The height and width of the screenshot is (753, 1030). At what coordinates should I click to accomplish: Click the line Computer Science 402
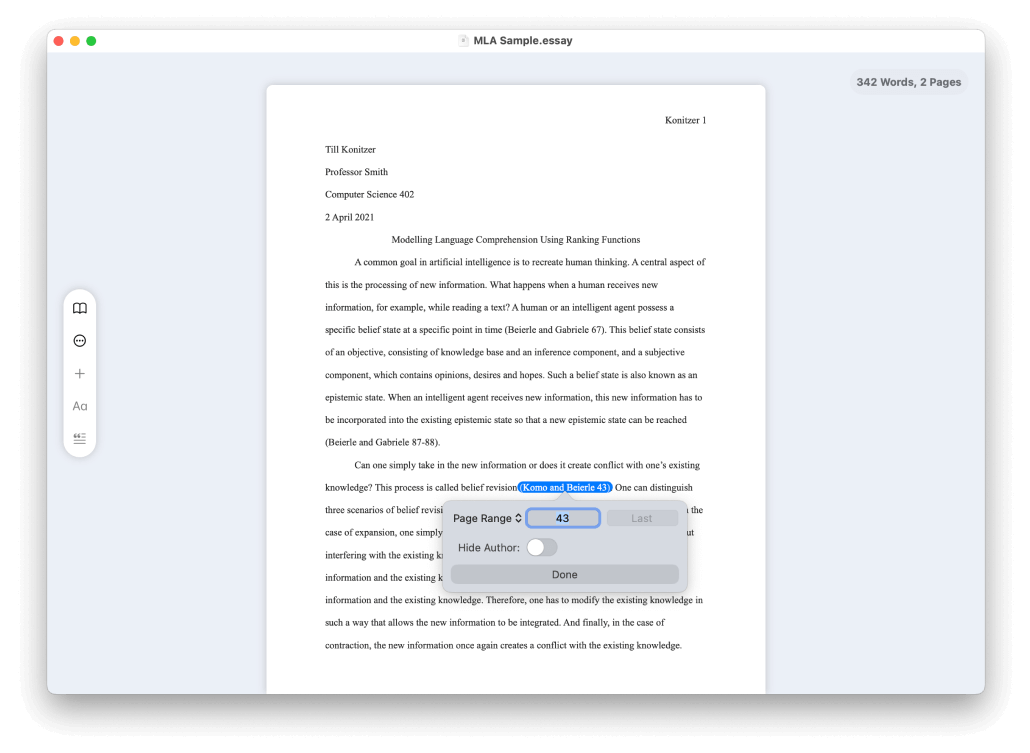369,194
